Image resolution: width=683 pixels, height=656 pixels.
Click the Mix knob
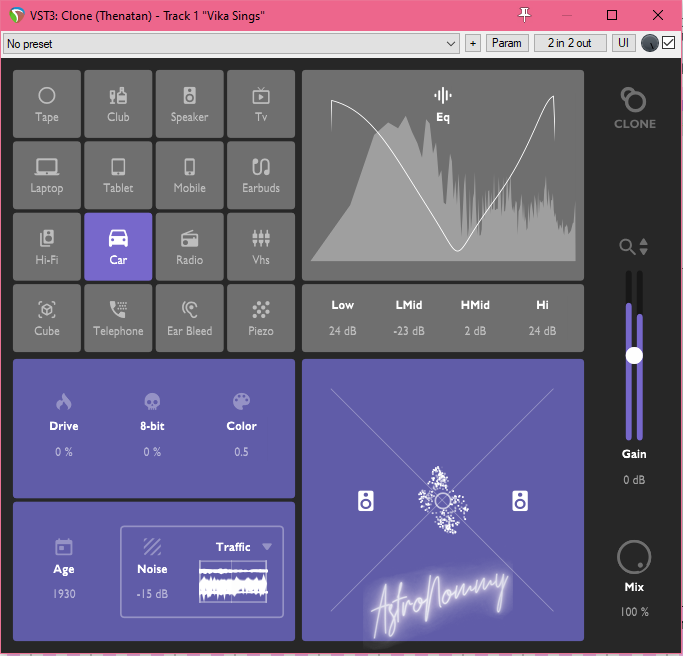click(x=634, y=557)
